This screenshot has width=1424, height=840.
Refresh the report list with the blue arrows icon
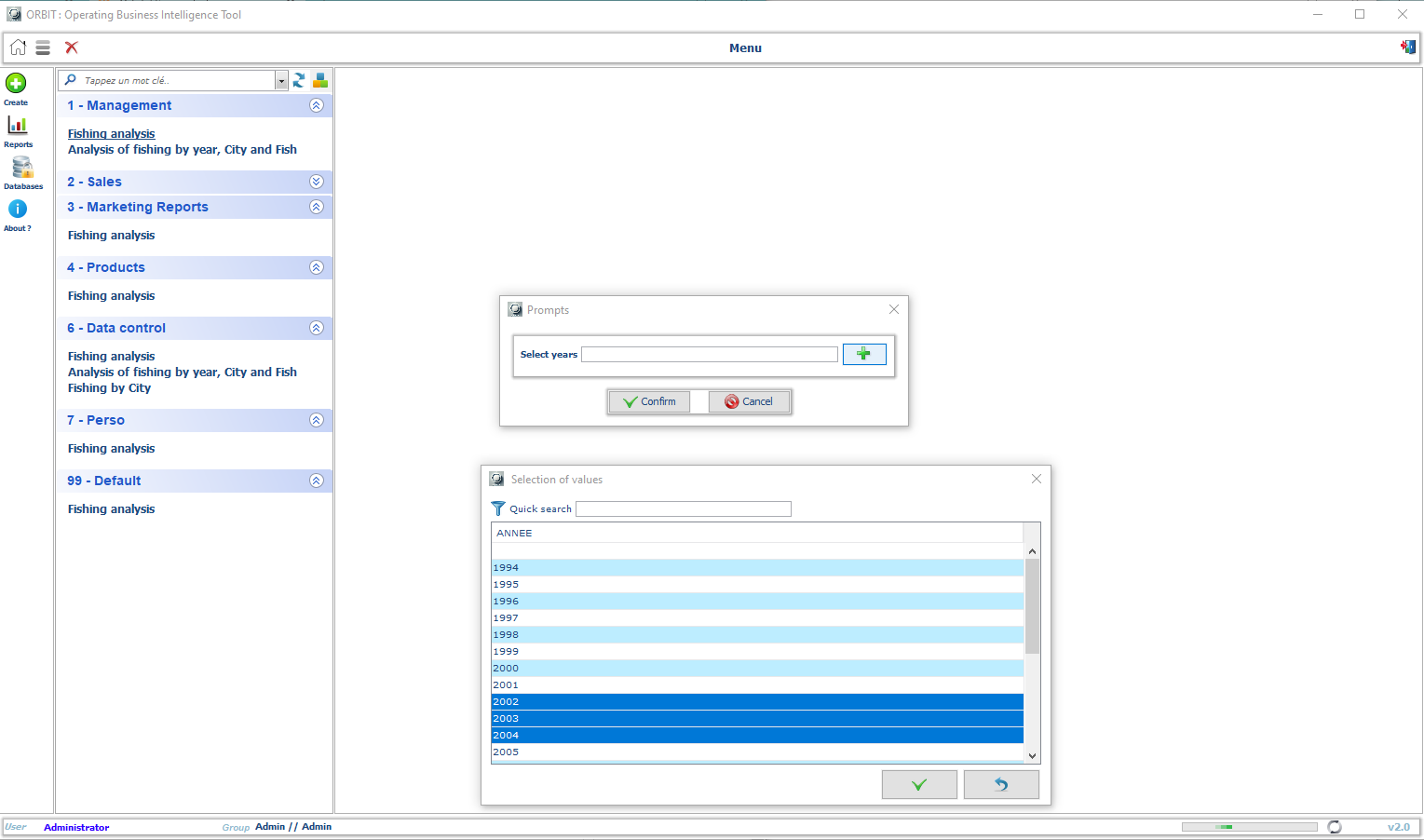coord(299,80)
